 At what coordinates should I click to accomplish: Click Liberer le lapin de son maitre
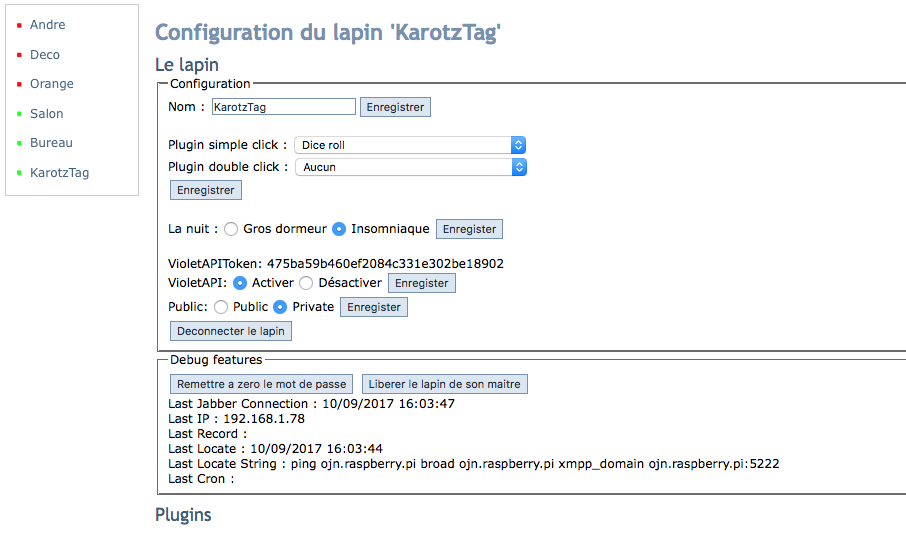(444, 384)
